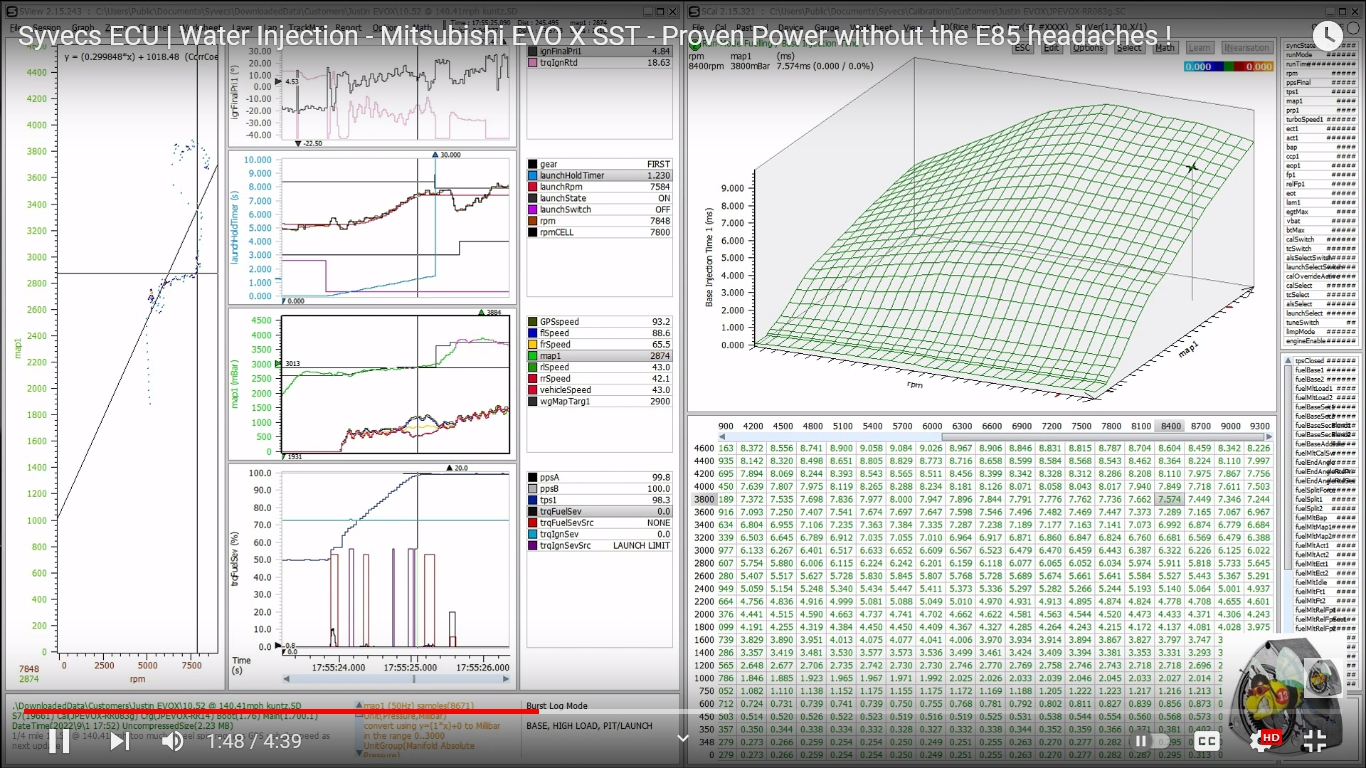Click the Select button above 3D map
The height and width of the screenshot is (768, 1366).
click(1129, 48)
